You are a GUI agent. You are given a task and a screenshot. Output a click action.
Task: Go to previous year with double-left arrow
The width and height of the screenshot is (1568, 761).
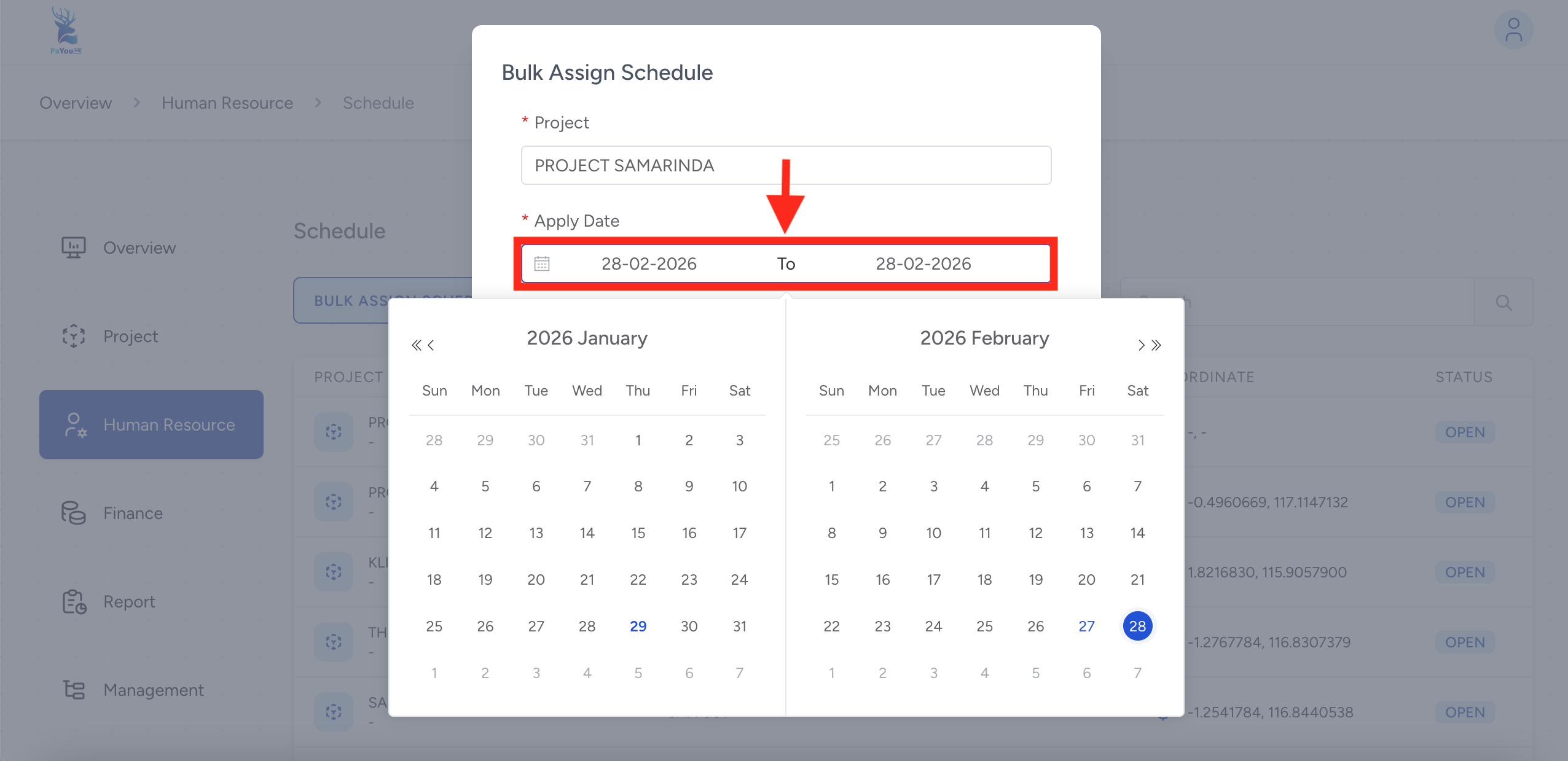coord(416,345)
